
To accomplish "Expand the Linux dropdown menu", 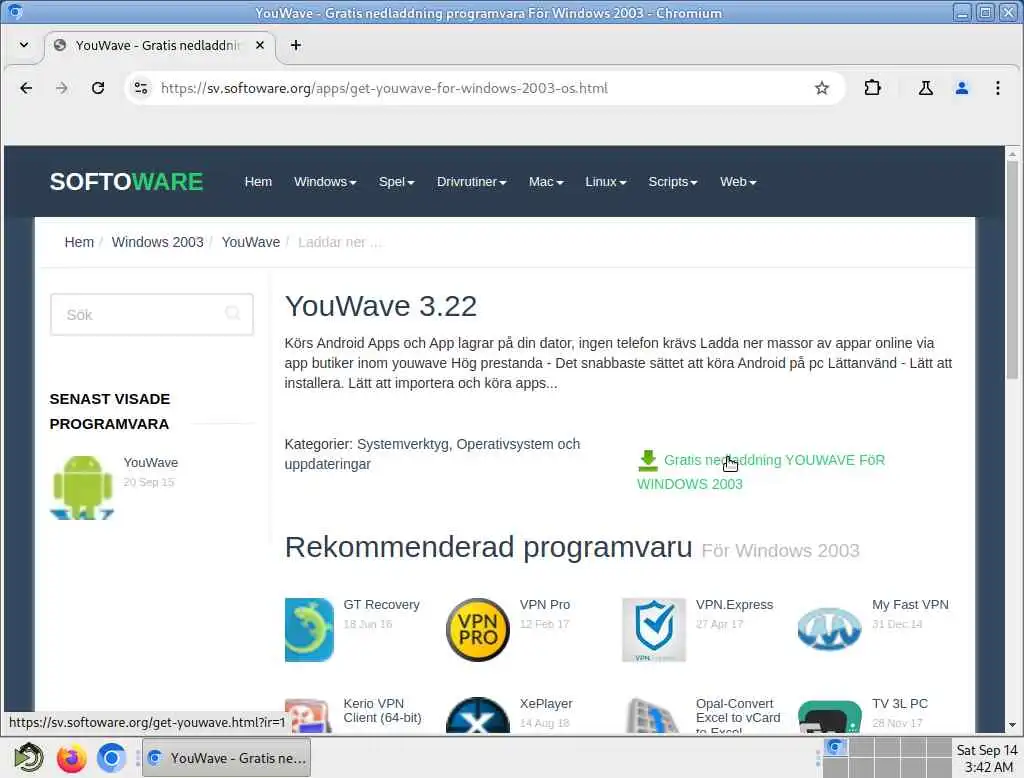I will [605, 182].
